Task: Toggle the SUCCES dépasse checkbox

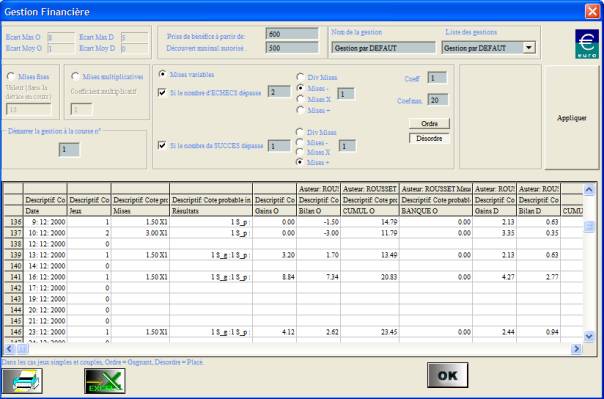Action: click(x=162, y=145)
